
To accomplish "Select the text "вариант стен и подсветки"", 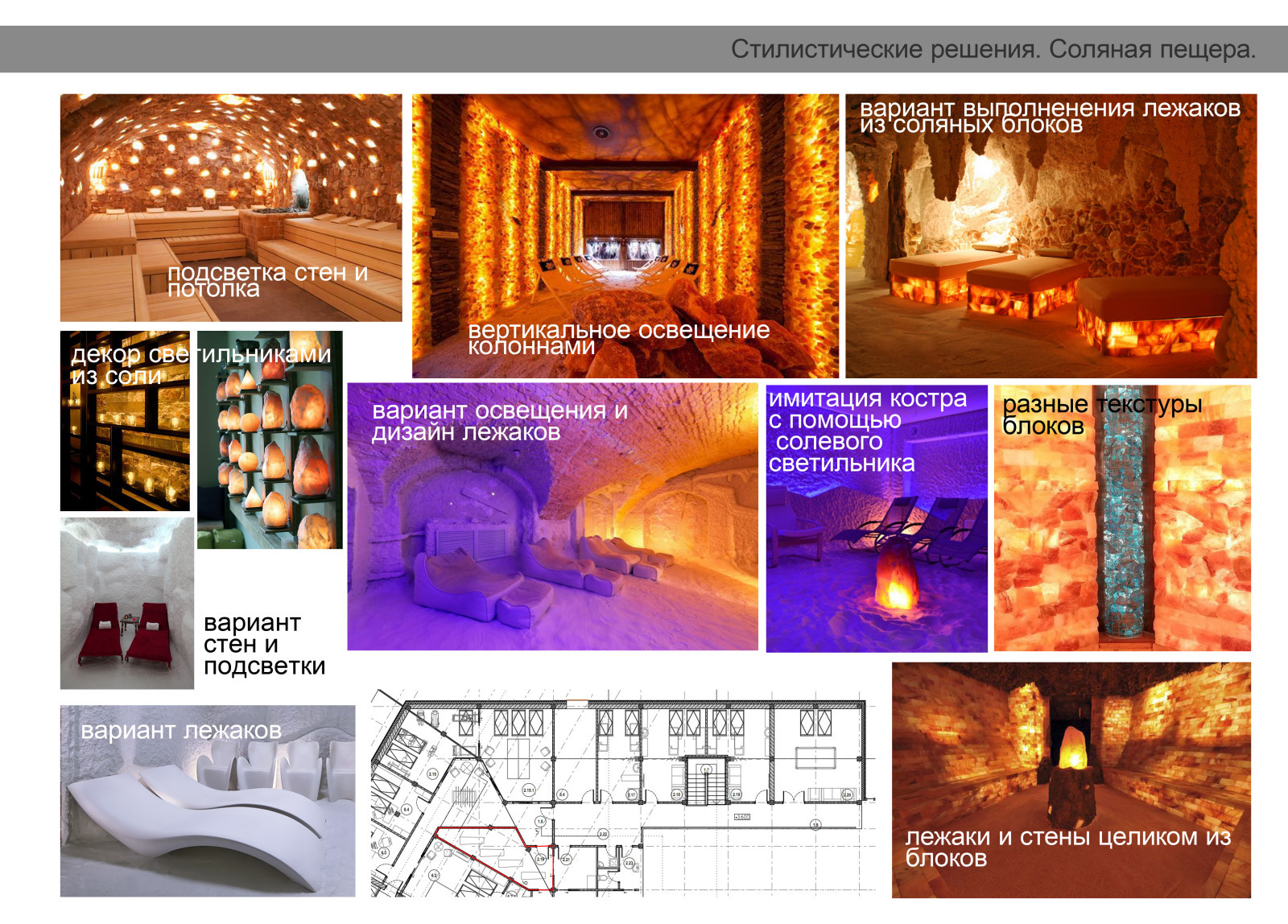I will pos(264,645).
